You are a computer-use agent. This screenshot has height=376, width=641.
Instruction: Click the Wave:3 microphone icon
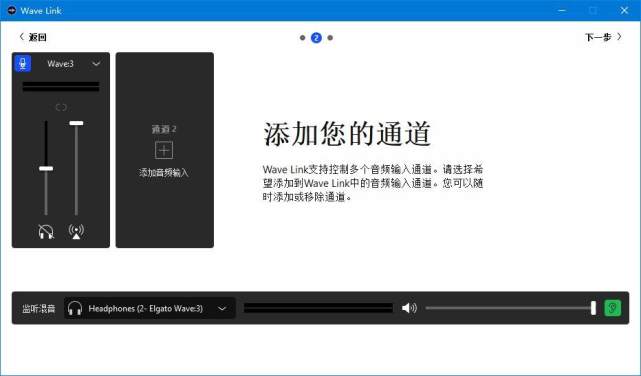23,64
